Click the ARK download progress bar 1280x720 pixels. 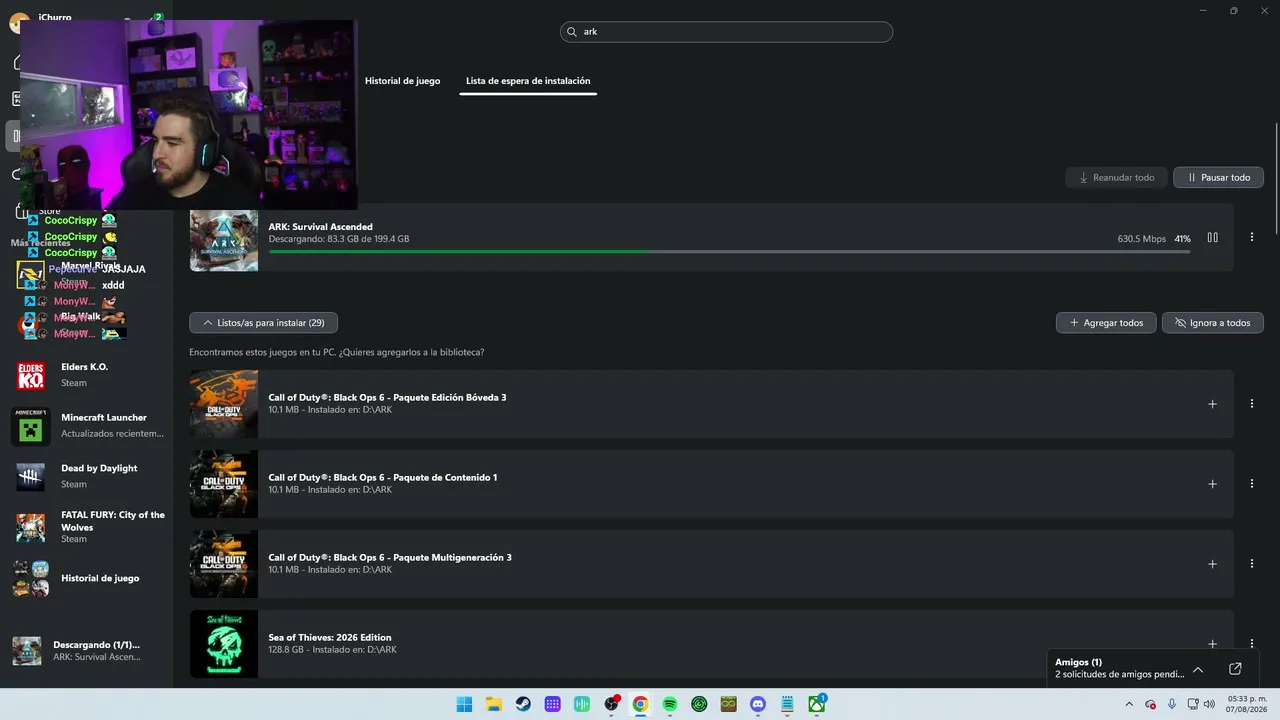click(729, 251)
